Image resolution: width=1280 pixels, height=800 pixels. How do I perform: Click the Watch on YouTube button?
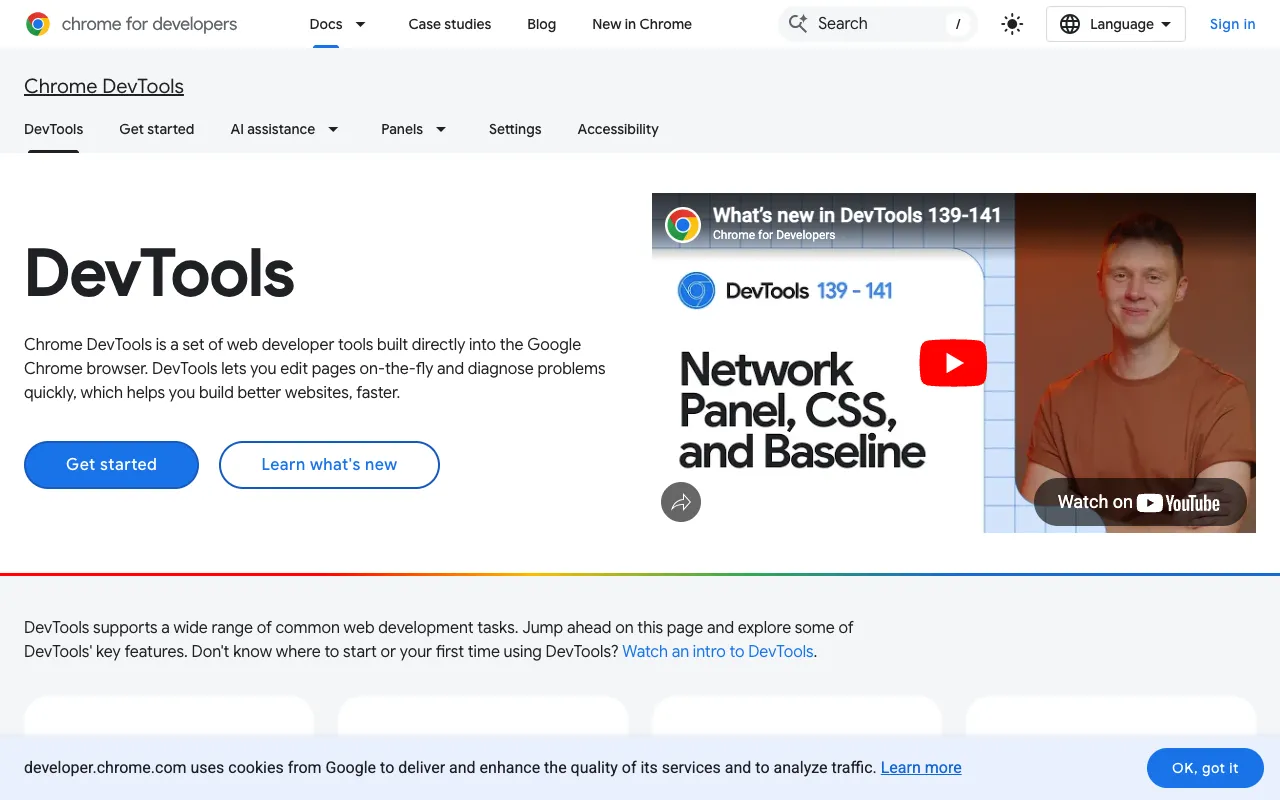coord(1140,501)
